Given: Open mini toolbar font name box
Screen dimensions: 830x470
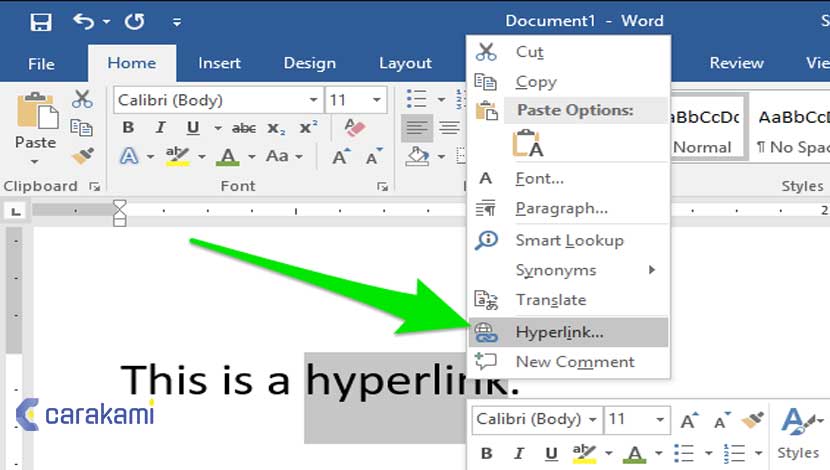Looking at the screenshot, I should [537, 419].
